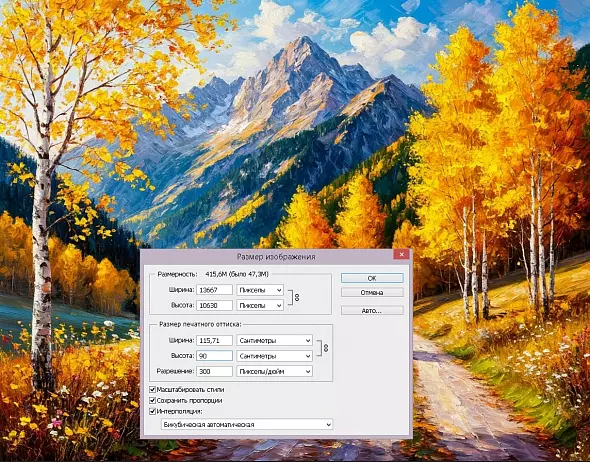
Task: Disable the Интерполяция checkbox
Action: (152, 411)
